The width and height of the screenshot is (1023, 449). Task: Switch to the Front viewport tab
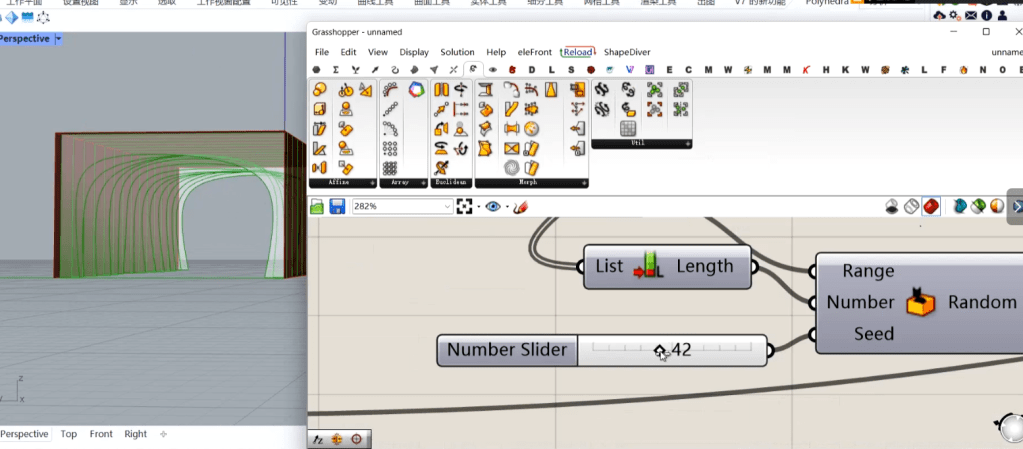101,434
